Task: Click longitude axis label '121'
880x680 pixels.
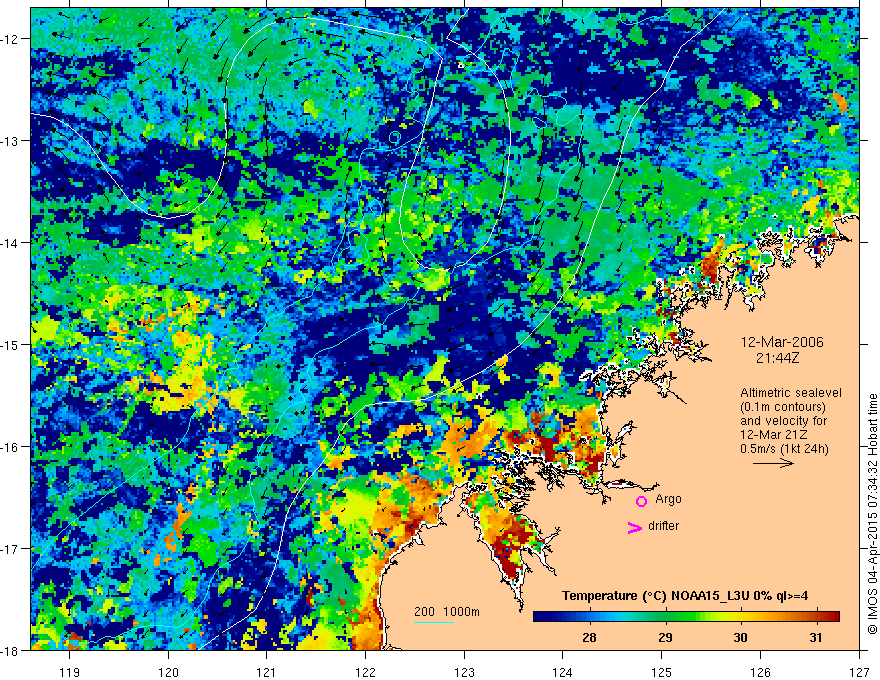Action: click(x=267, y=672)
